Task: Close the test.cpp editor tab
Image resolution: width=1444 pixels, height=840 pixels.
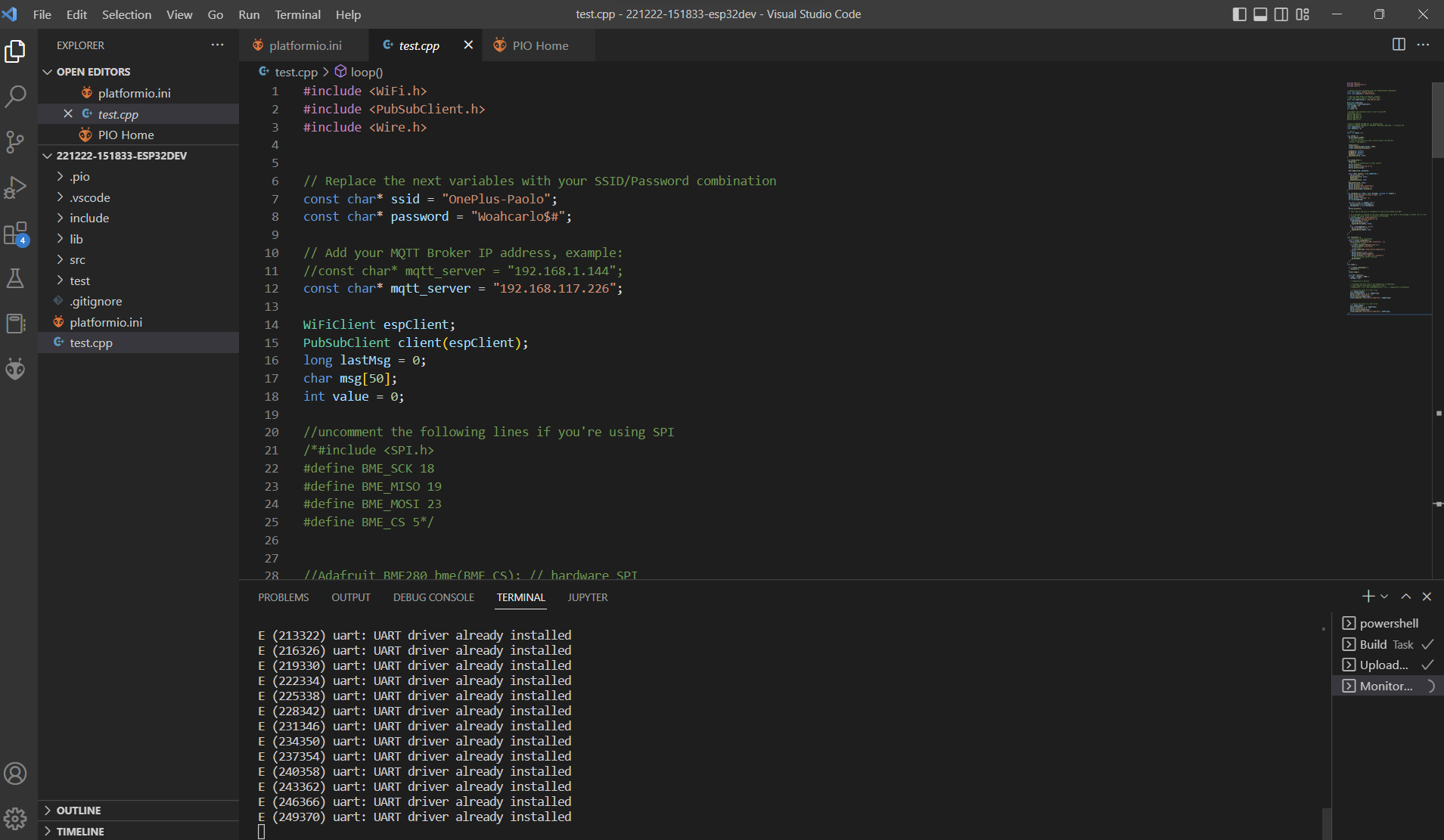Action: (x=468, y=45)
